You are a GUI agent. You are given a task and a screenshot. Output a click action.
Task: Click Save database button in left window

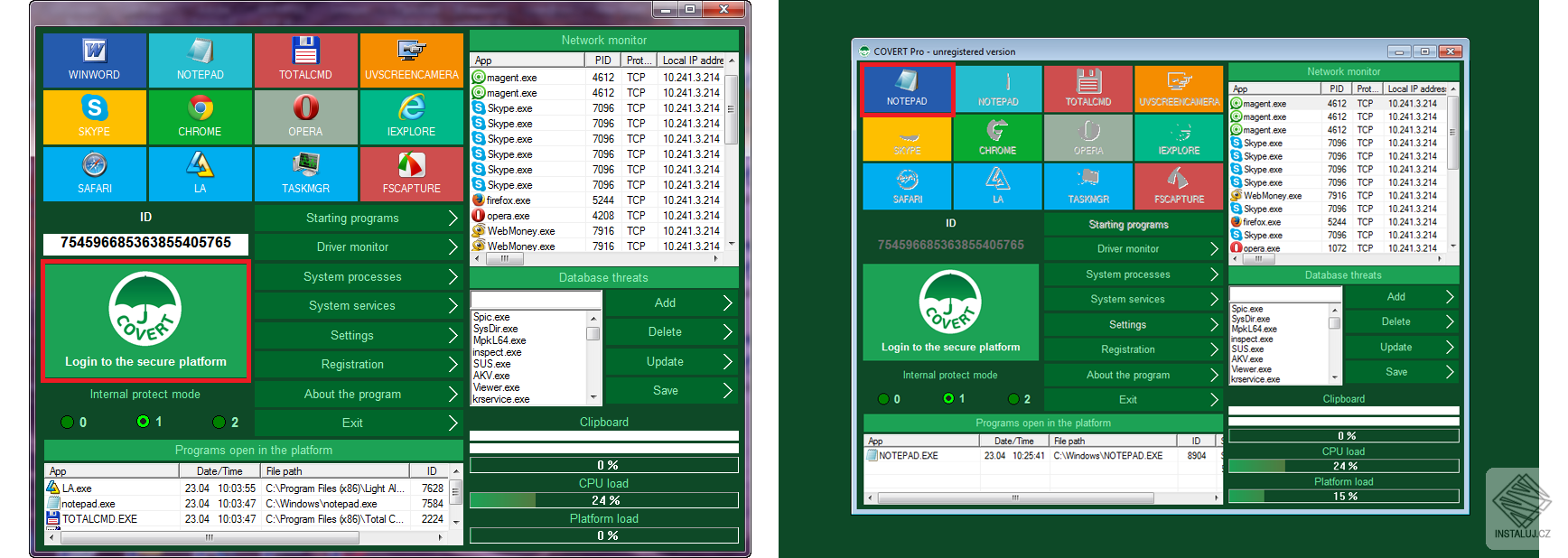click(671, 390)
